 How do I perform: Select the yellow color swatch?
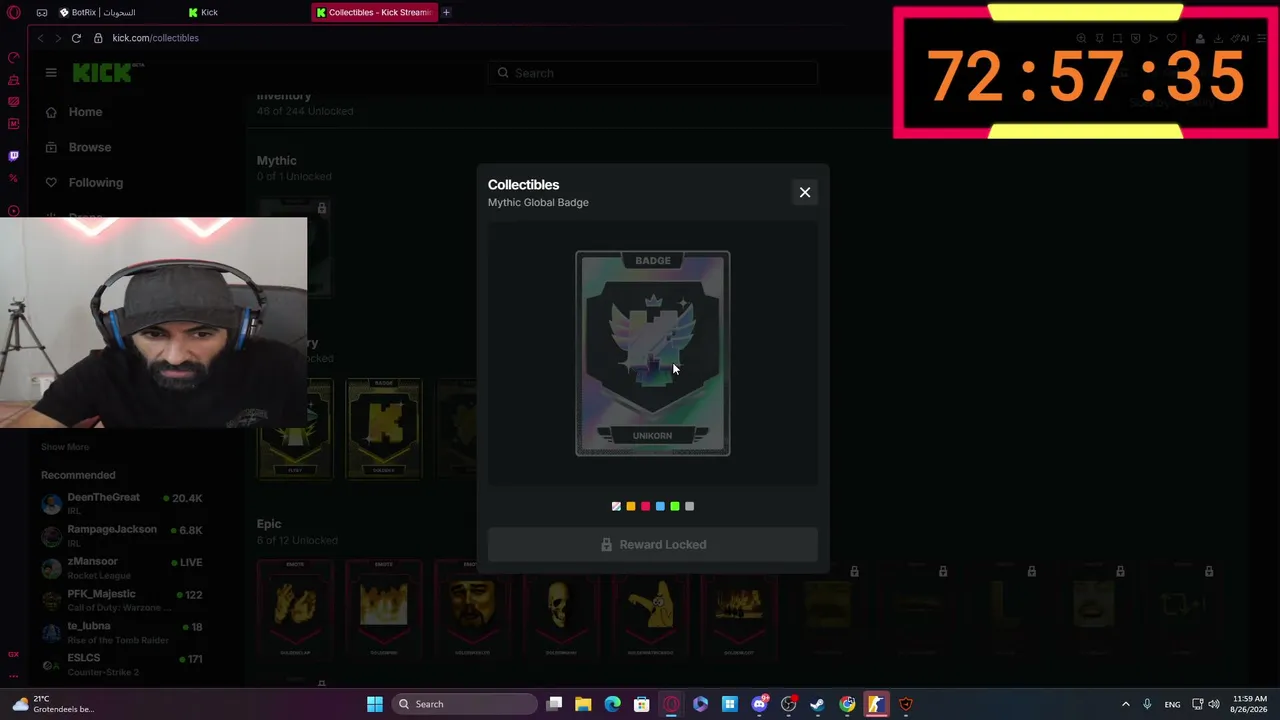click(631, 506)
